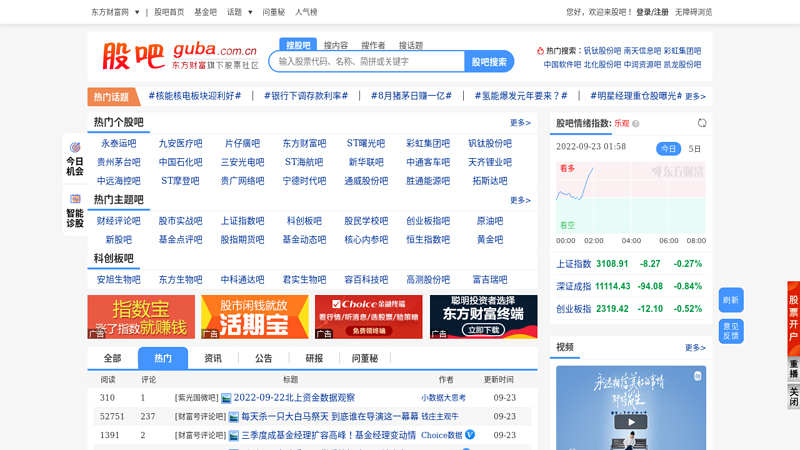Open the [紫光国微吧] tag
This screenshot has height=450, width=800.
[196, 397]
